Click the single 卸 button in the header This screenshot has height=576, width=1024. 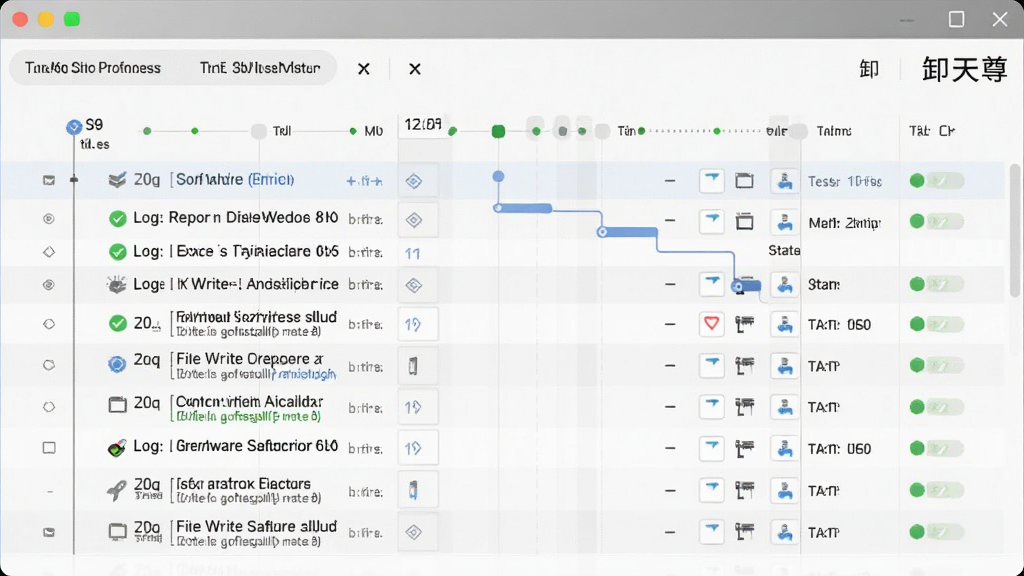point(869,69)
